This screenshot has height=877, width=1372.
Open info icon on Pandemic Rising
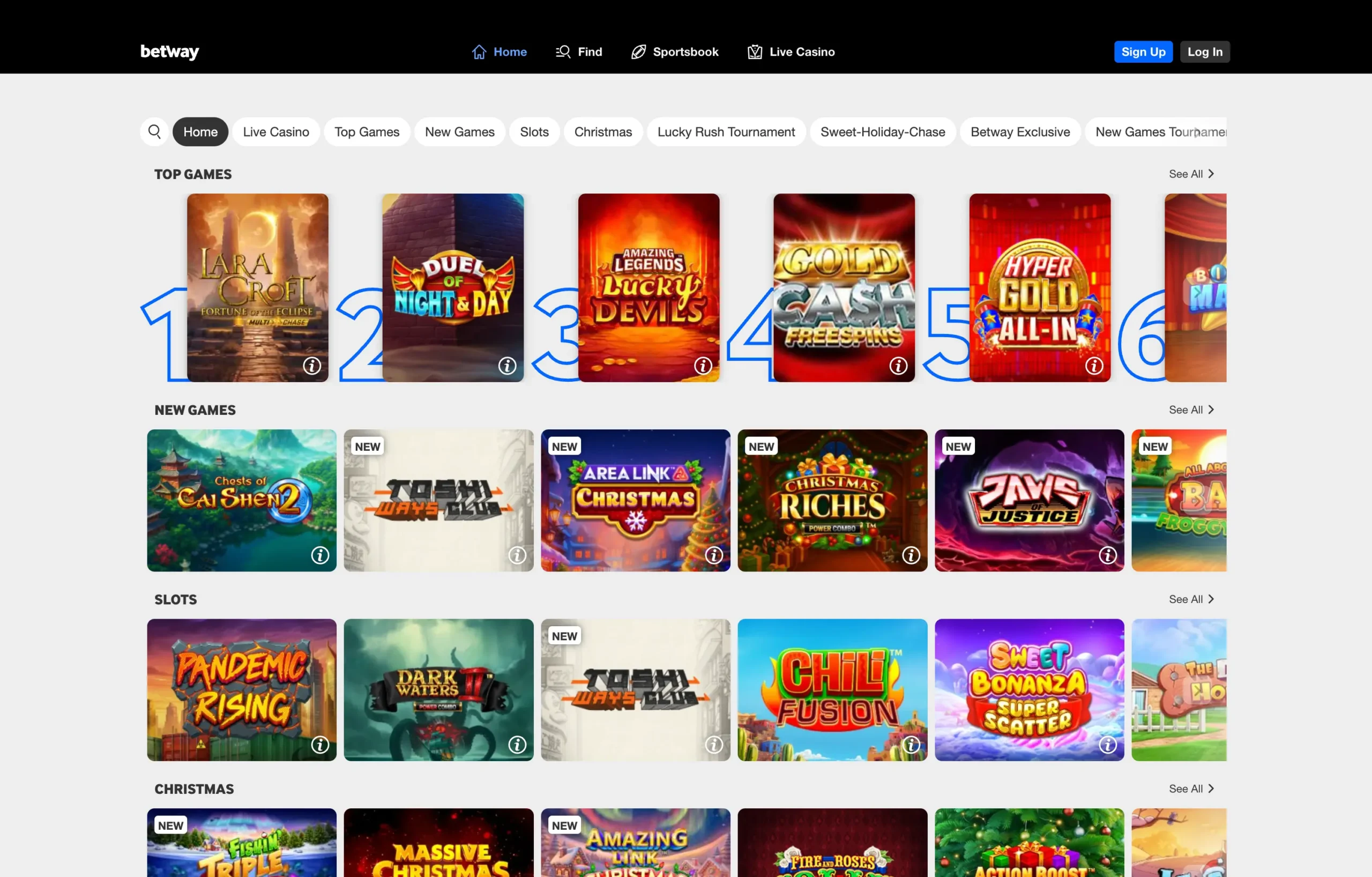(320, 745)
